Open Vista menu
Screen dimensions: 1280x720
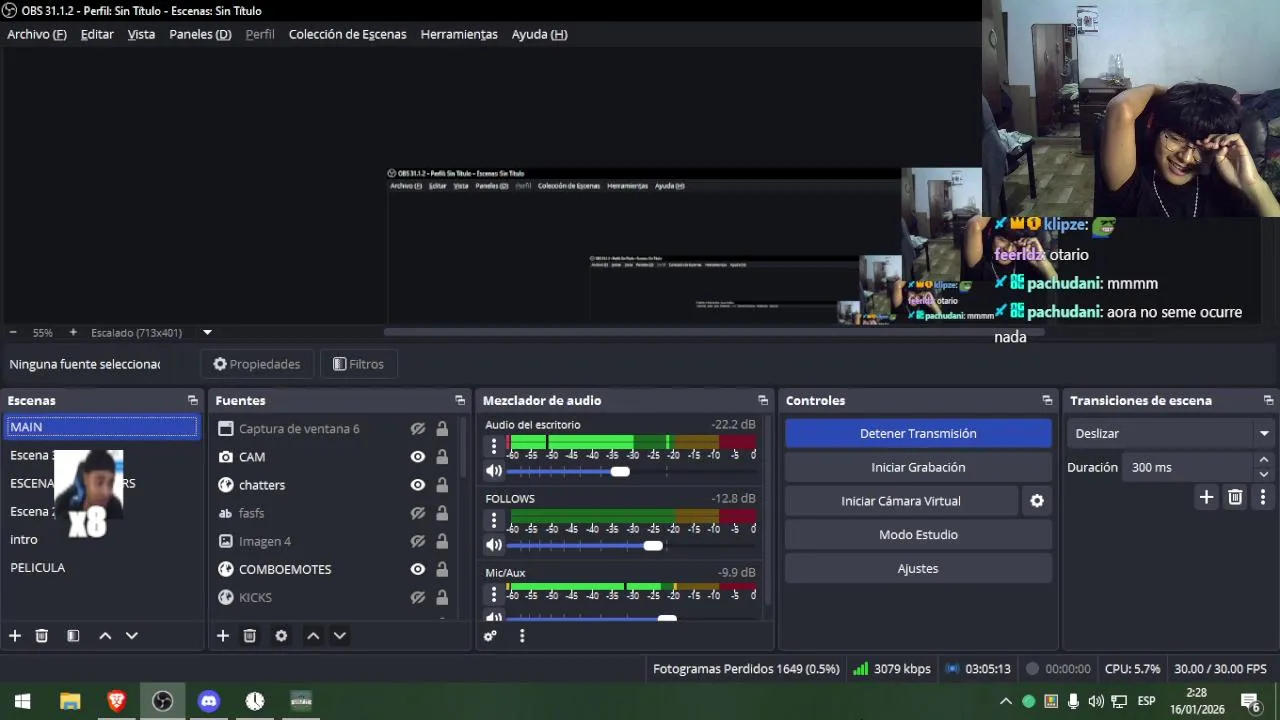pyautogui.click(x=141, y=34)
